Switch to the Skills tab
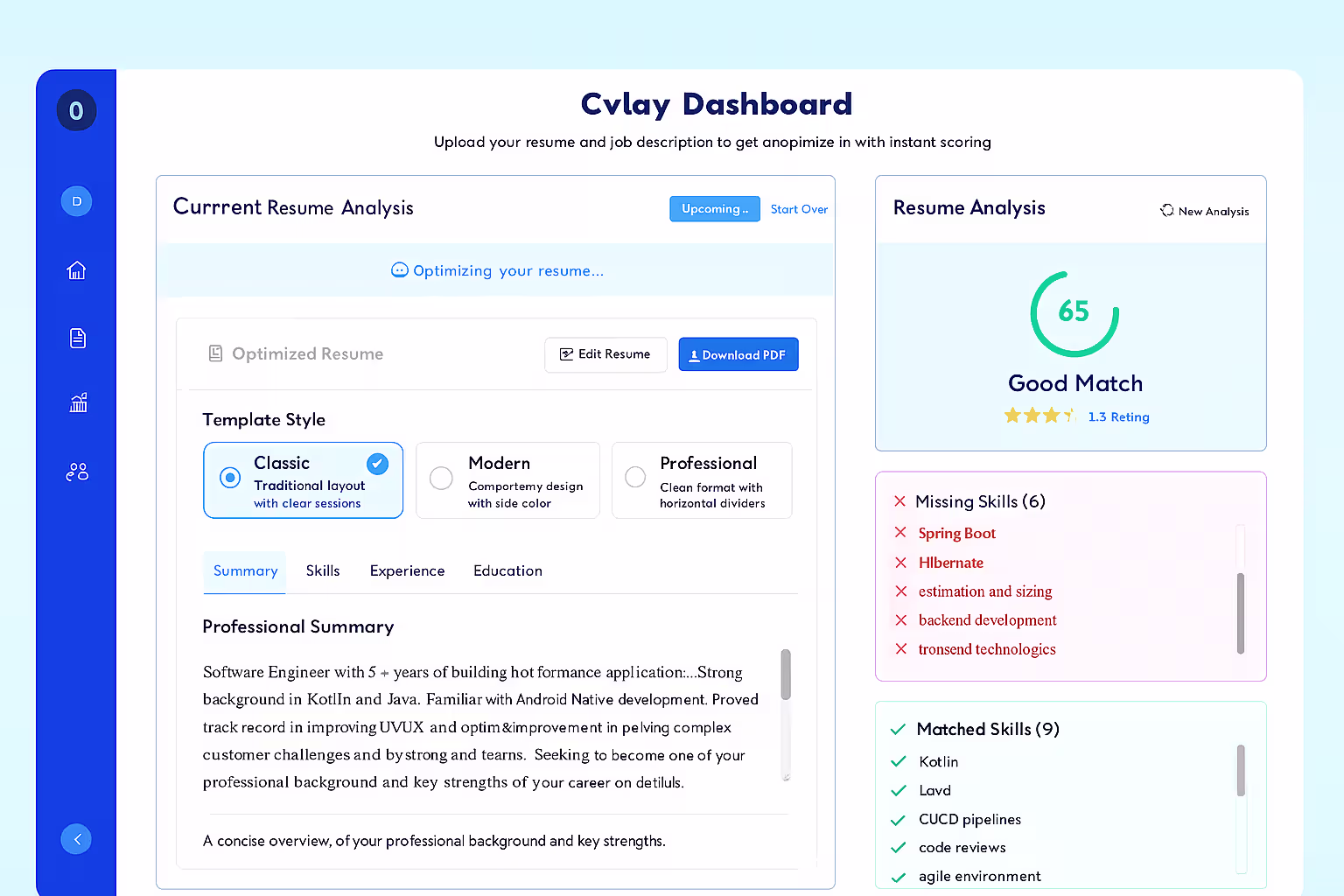Viewport: 1344px width, 896px height. [x=322, y=570]
